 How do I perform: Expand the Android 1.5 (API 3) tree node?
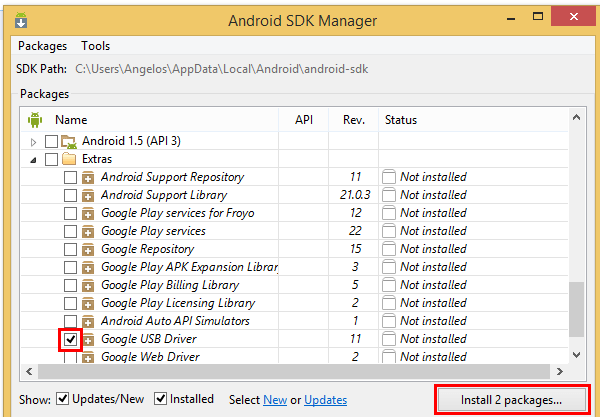[x=33, y=142]
